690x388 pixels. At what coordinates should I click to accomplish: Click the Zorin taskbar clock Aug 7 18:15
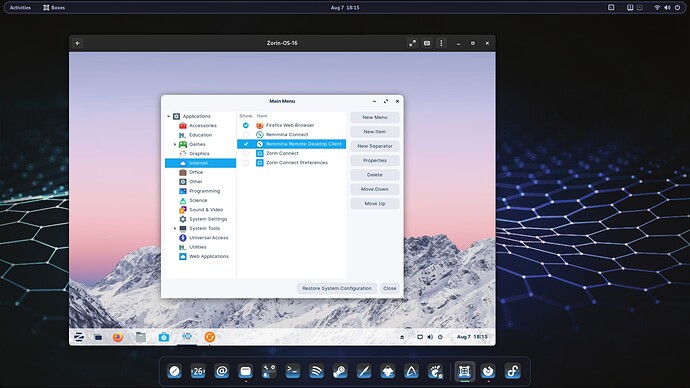point(472,337)
